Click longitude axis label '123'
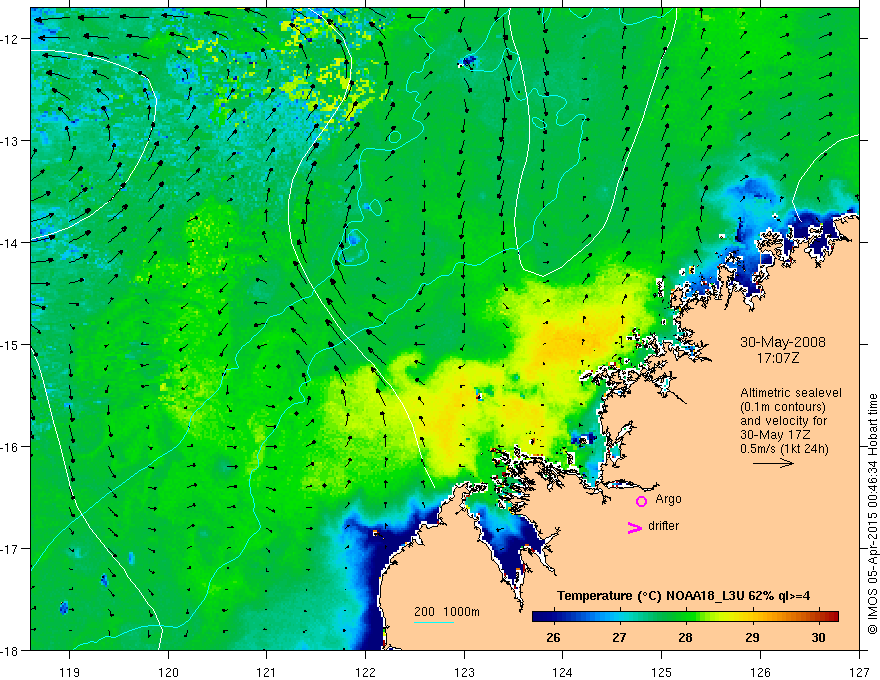This screenshot has height=680, width=880. [464, 672]
